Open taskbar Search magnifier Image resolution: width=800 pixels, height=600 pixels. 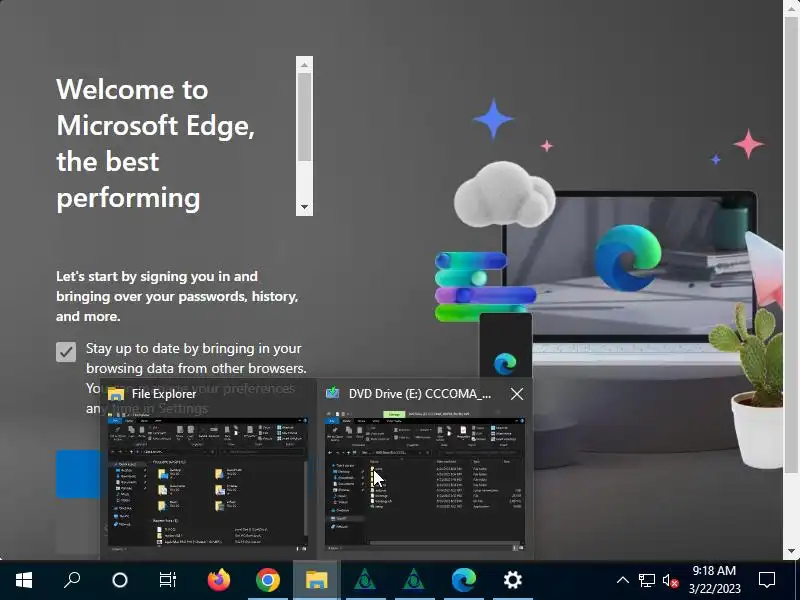[71, 580]
